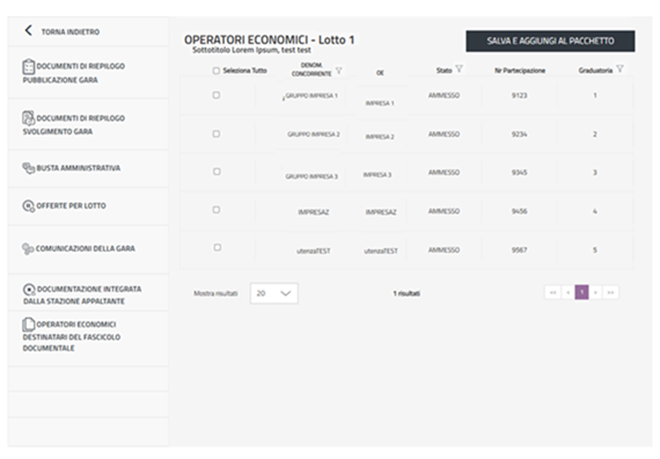Open the Stato column filter
Screen dimensions: 660x459
[459, 69]
